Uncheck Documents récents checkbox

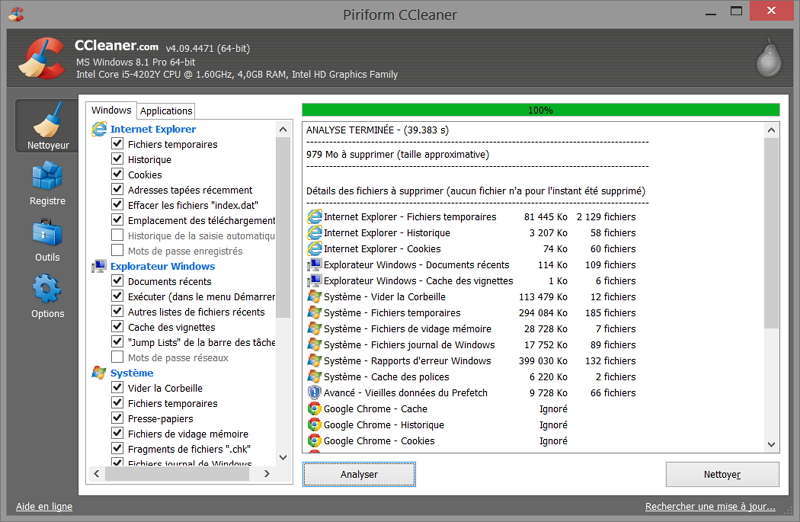point(117,281)
